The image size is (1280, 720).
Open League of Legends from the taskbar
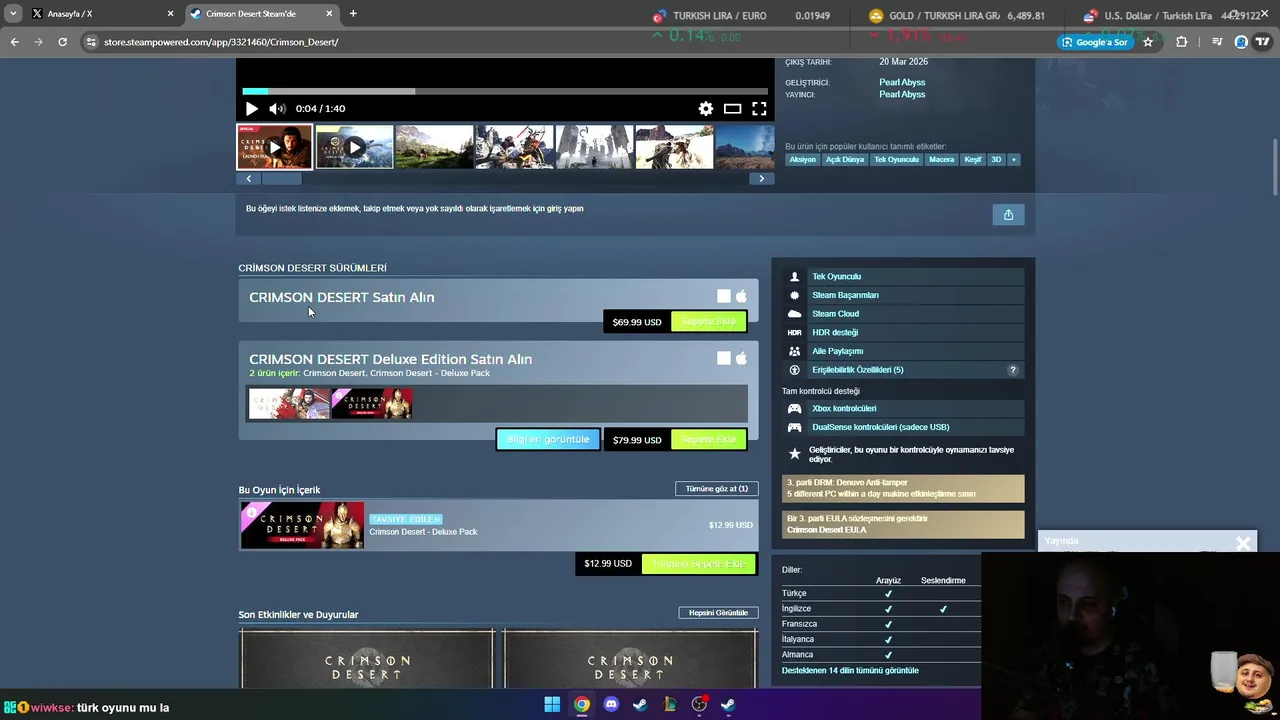tap(670, 704)
